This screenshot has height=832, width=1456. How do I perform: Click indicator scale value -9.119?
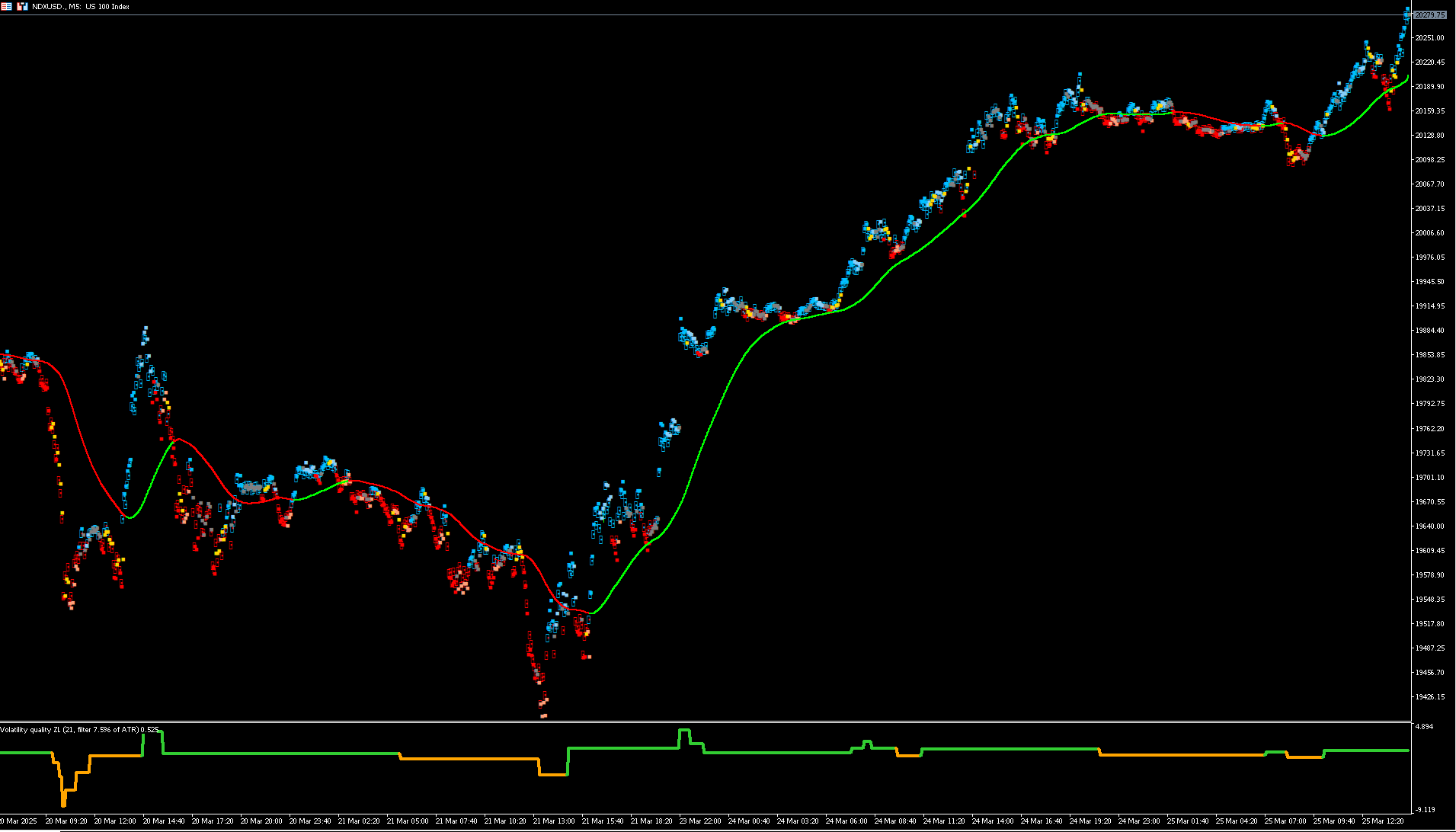pyautogui.click(x=1425, y=809)
